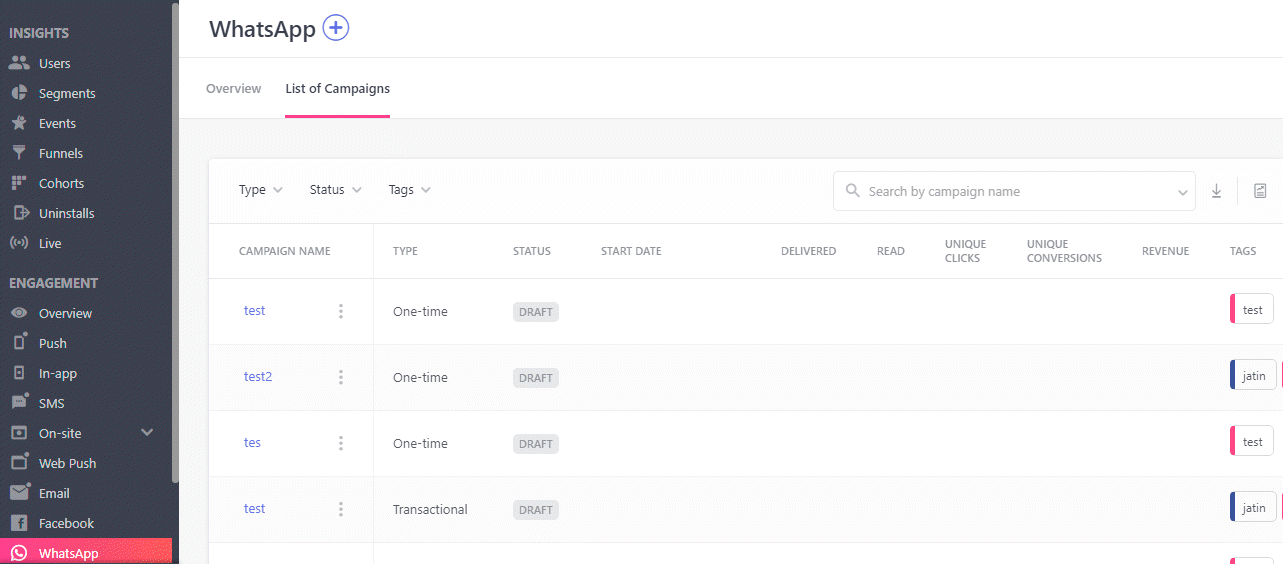Click the Engagement Overview eye icon
Viewport: 1283px width, 564px height.
pos(19,313)
